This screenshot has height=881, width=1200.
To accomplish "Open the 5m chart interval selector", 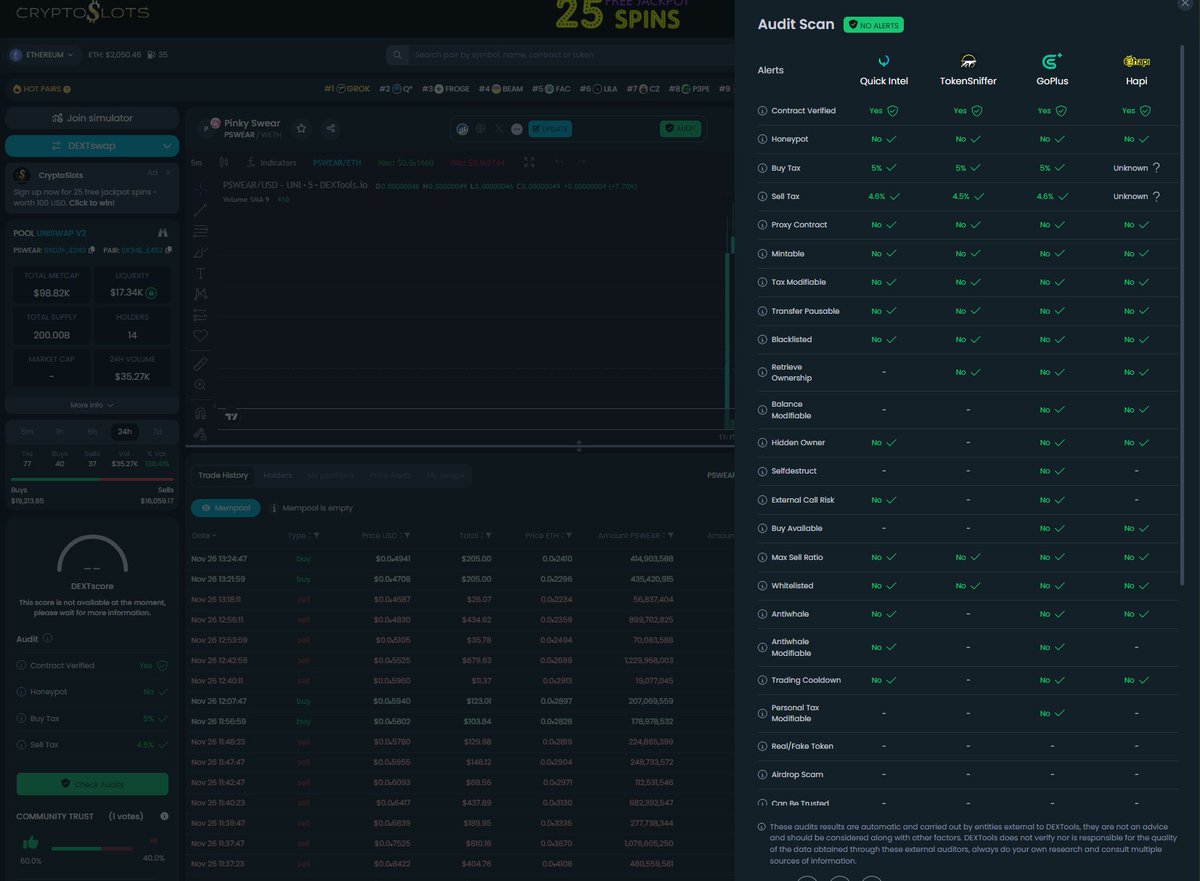I will pyautogui.click(x=196, y=162).
